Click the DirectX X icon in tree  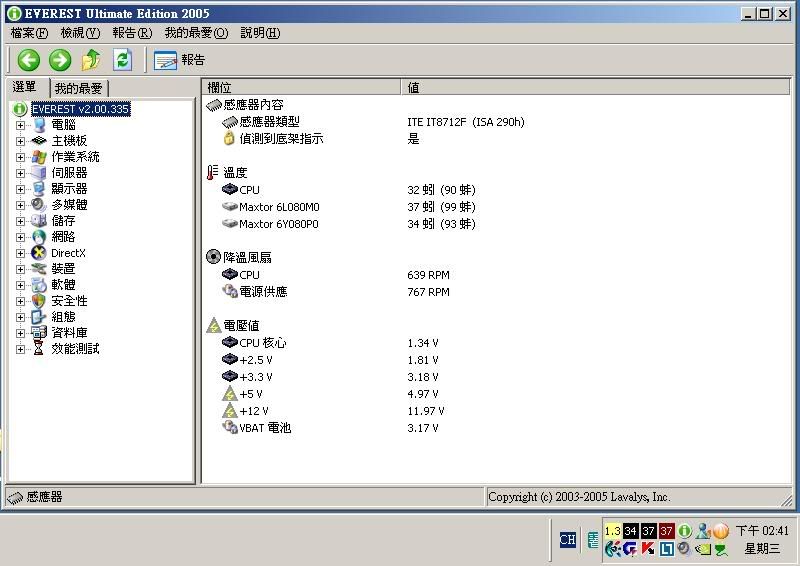(x=39, y=253)
